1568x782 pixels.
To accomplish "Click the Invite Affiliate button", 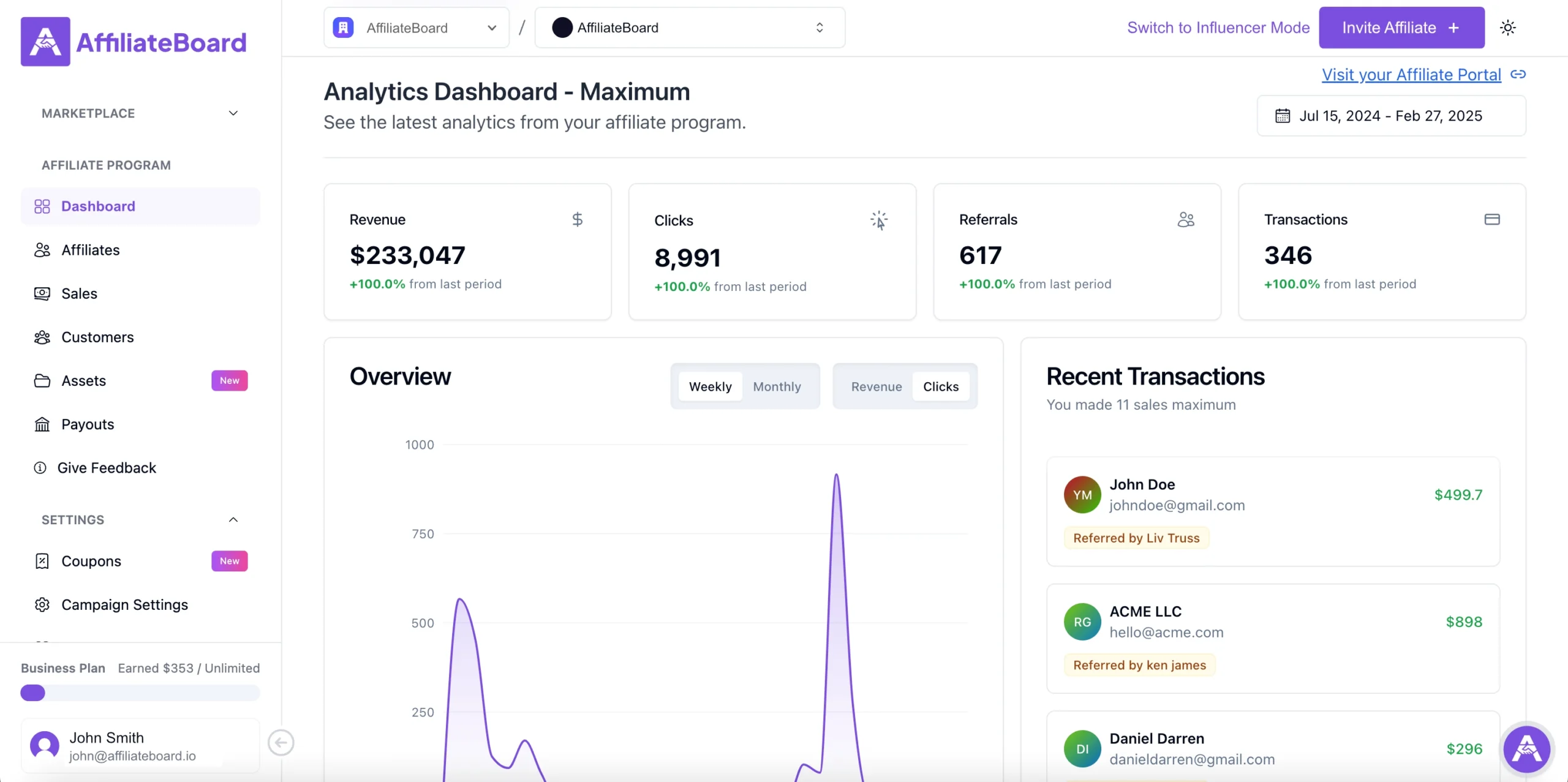I will [x=1402, y=28].
